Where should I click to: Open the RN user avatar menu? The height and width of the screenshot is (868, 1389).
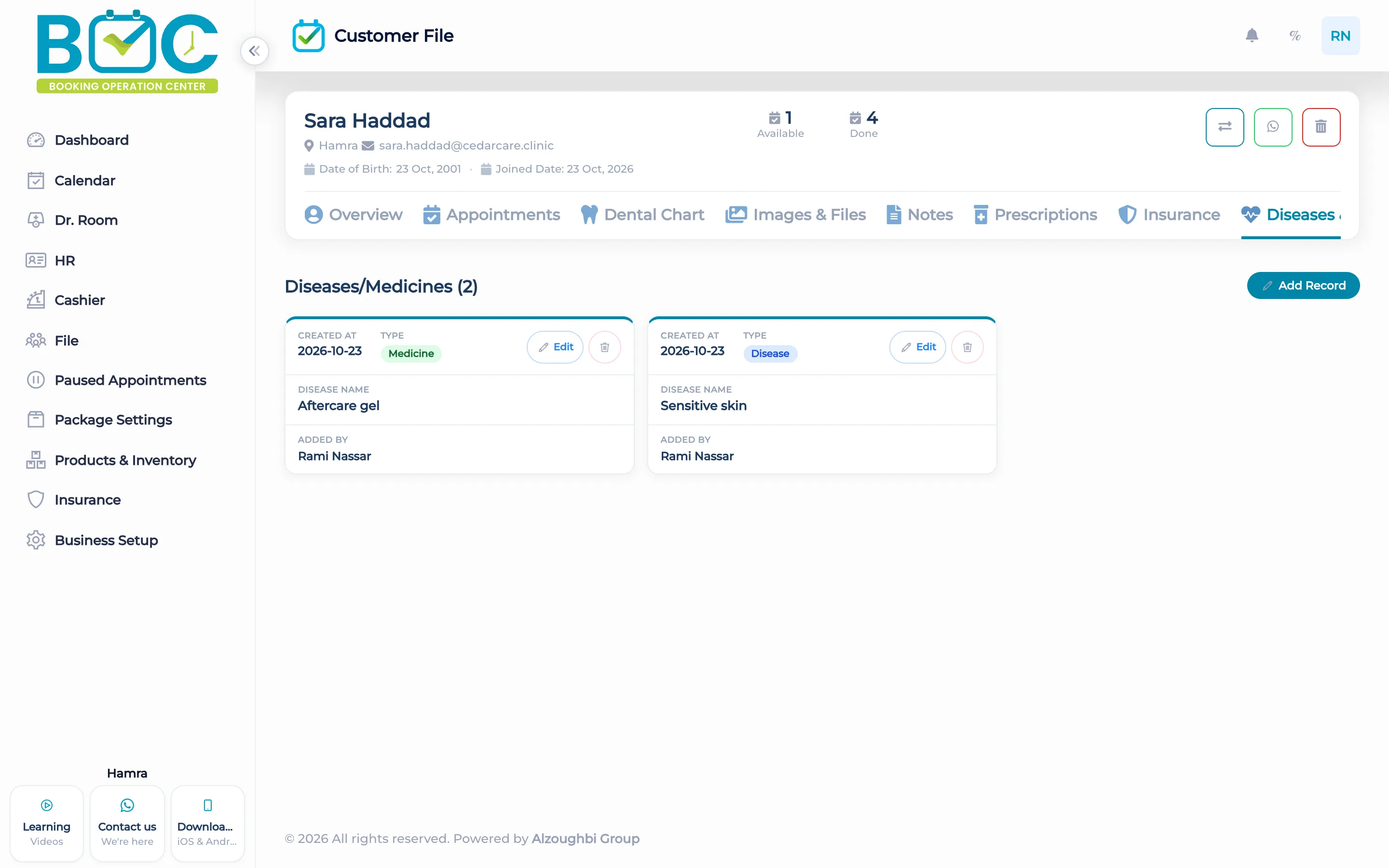(1340, 36)
